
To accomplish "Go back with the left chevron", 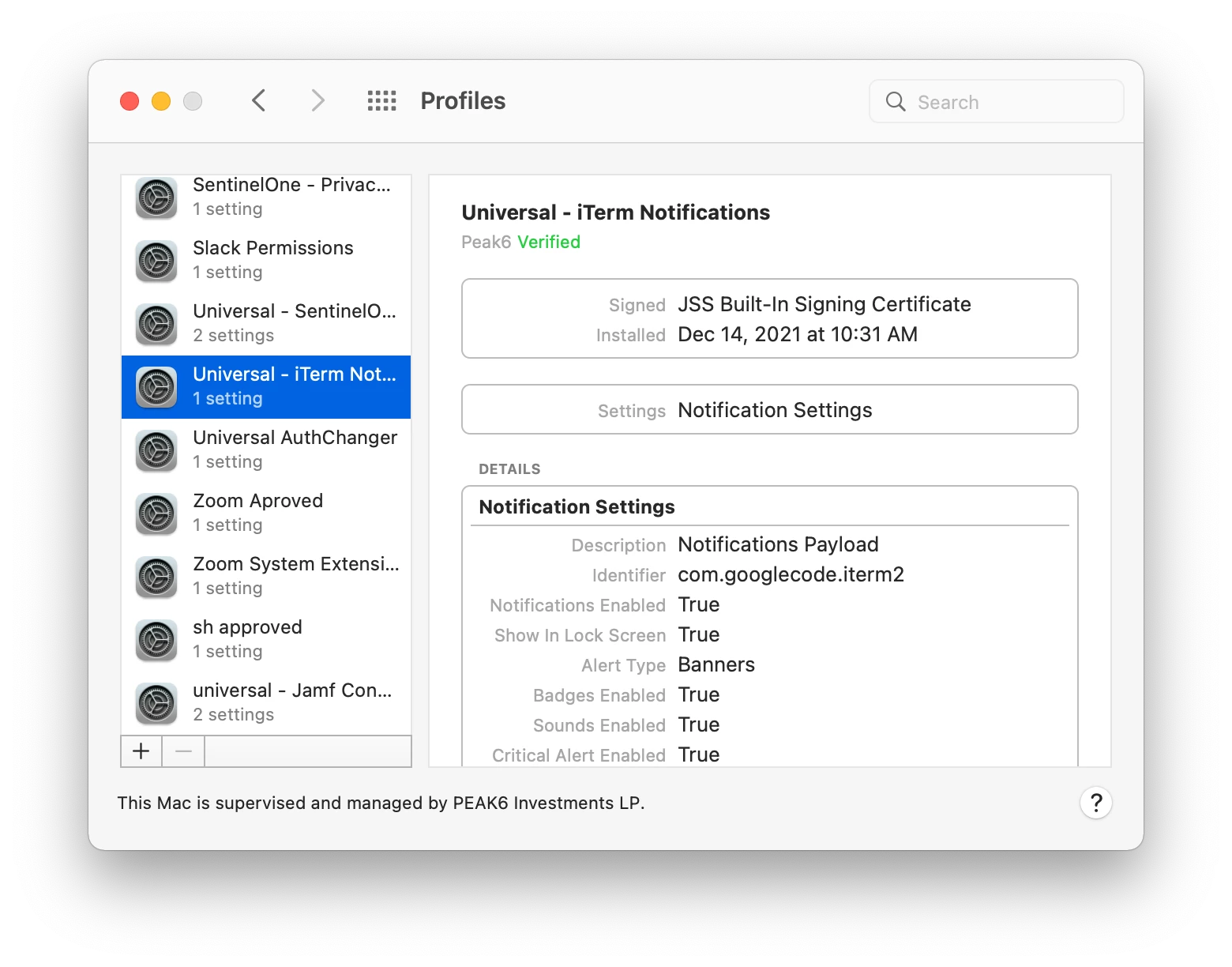I will pos(258,101).
